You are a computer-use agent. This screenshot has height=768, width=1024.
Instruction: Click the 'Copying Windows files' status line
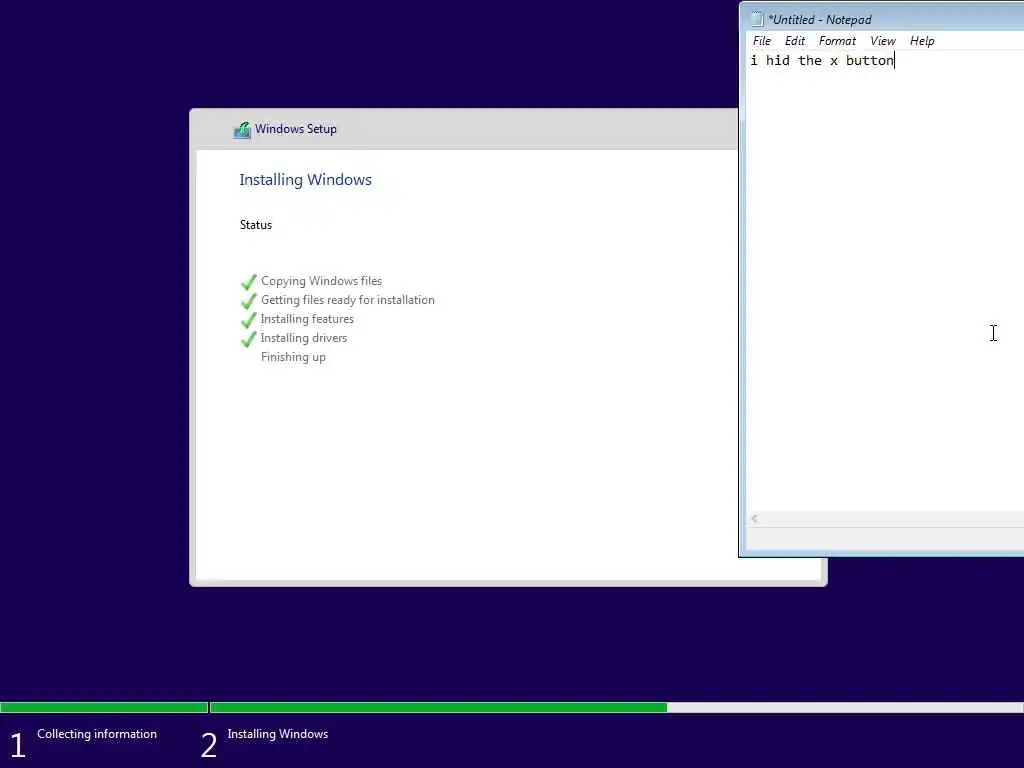(321, 281)
